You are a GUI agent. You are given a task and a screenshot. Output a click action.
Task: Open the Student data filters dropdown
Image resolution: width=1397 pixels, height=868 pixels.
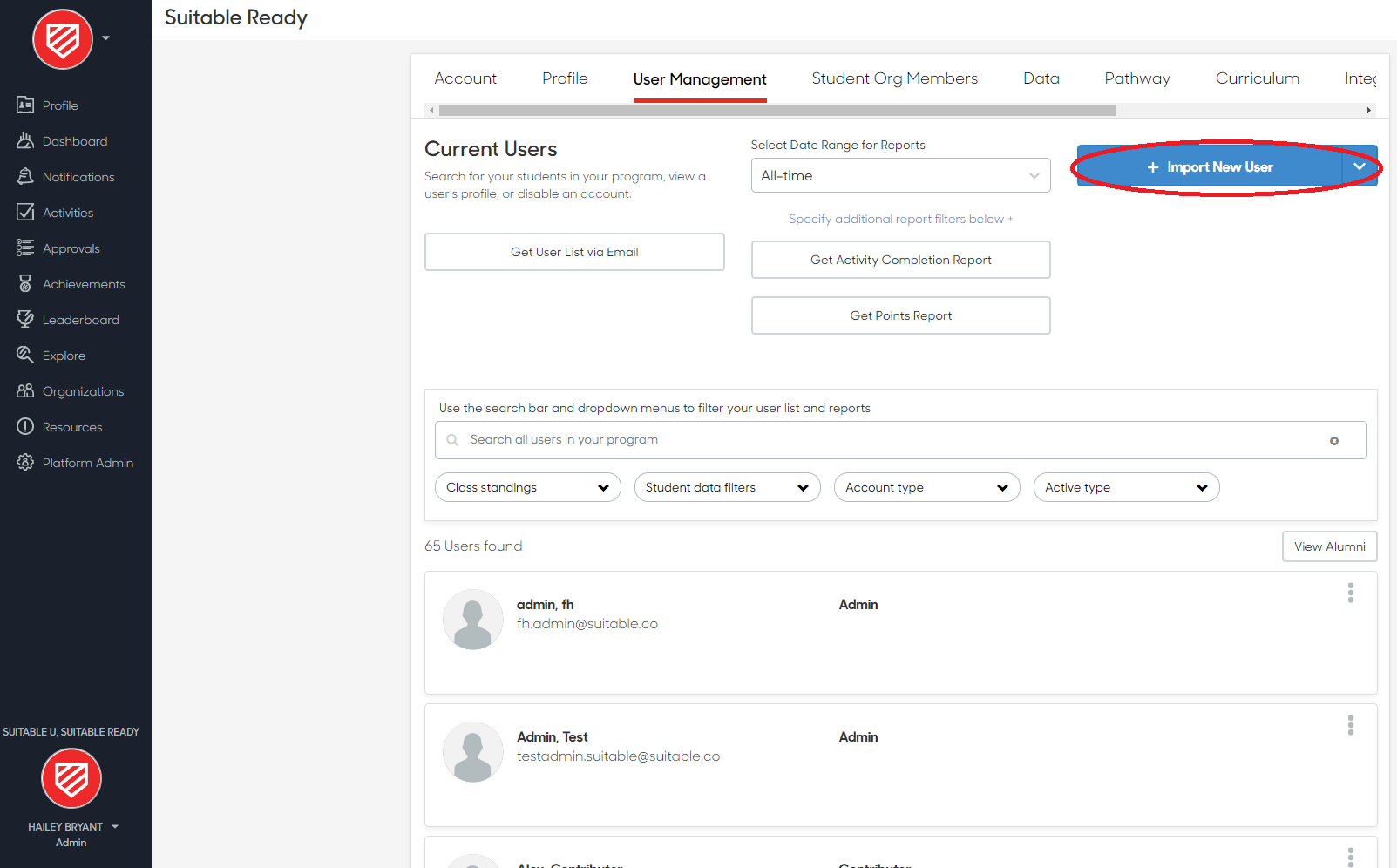click(727, 487)
